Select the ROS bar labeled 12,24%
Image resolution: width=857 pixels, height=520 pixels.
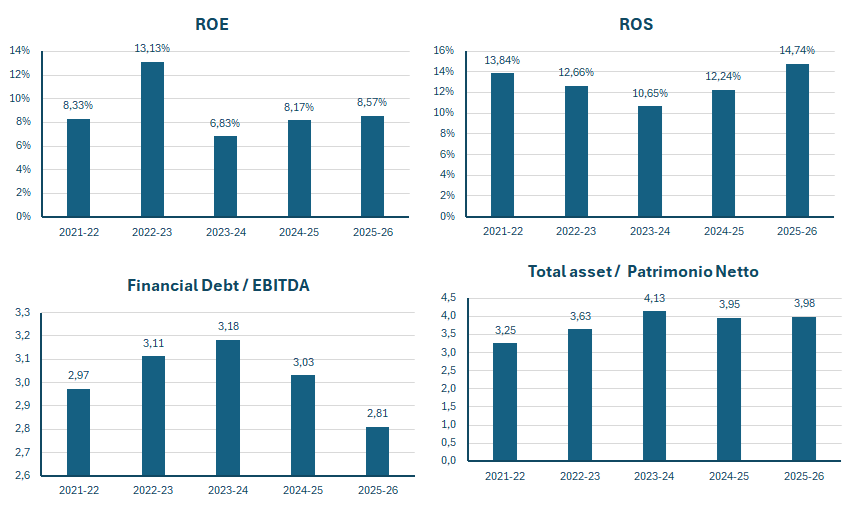tap(723, 153)
